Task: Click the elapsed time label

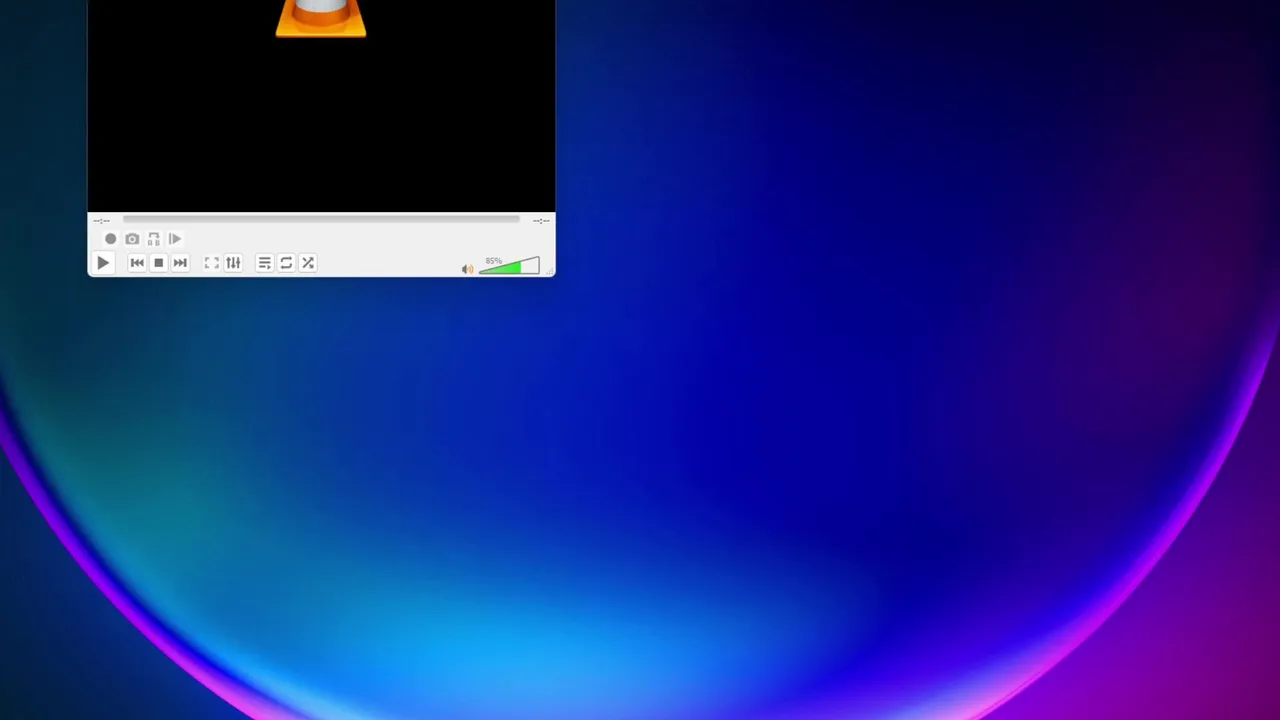Action: pyautogui.click(x=102, y=220)
